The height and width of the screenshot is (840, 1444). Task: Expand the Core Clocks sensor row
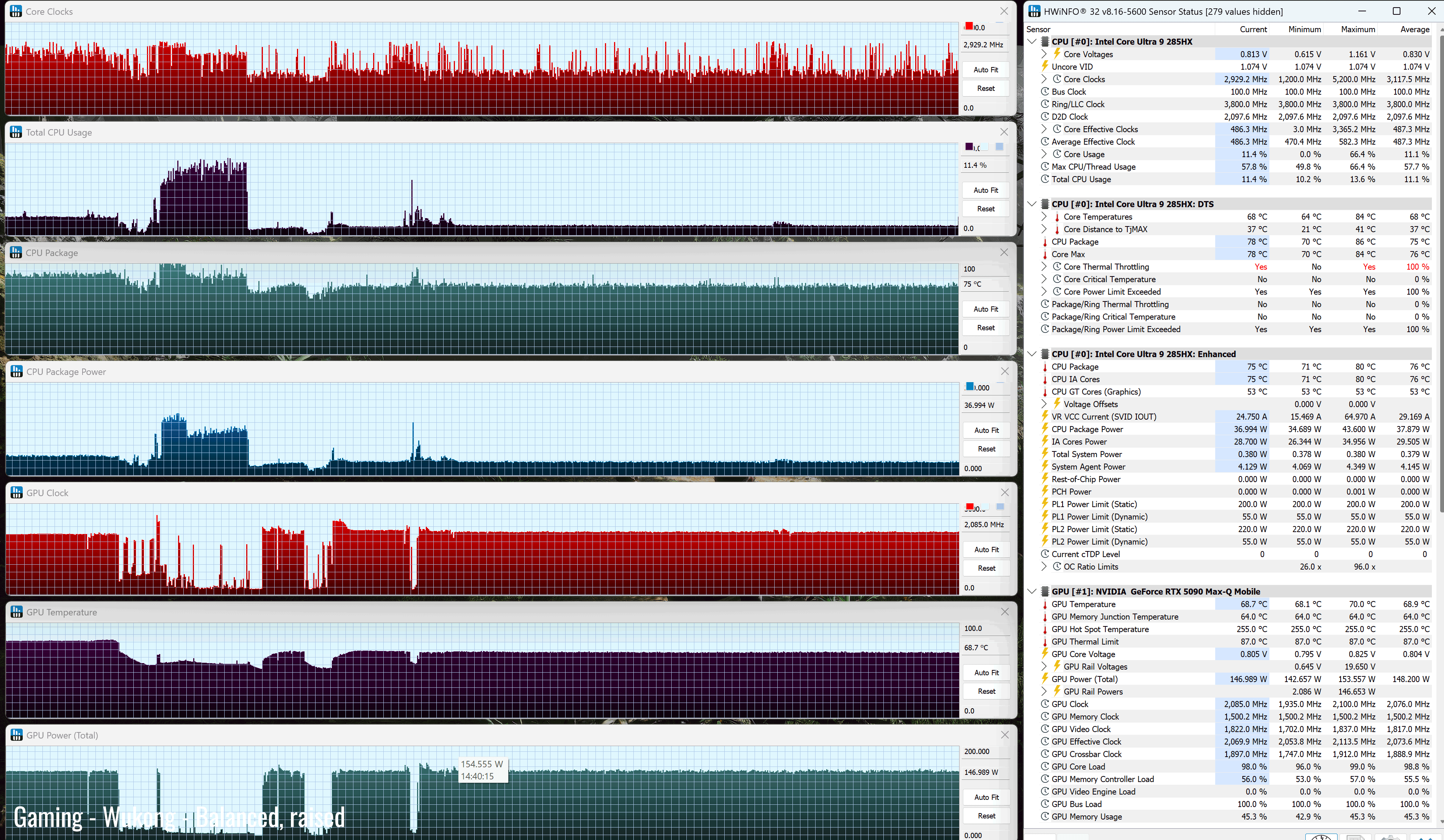coord(1044,79)
